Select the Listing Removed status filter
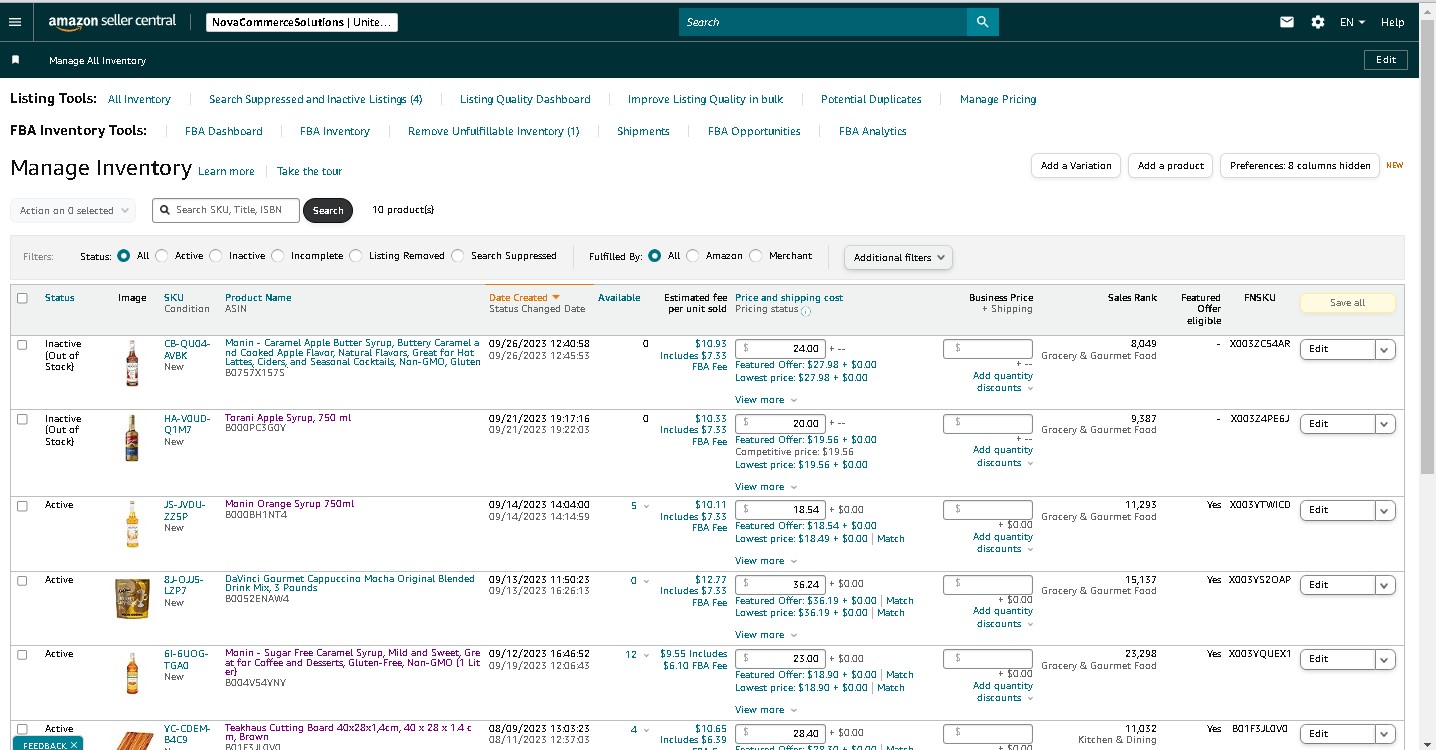1436x750 pixels. pos(356,256)
